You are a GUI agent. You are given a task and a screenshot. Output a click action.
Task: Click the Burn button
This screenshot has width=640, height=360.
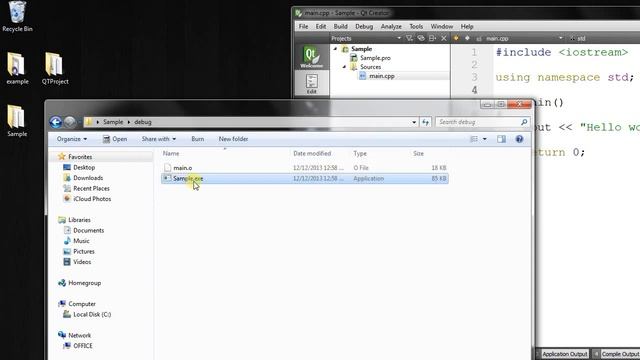198,139
